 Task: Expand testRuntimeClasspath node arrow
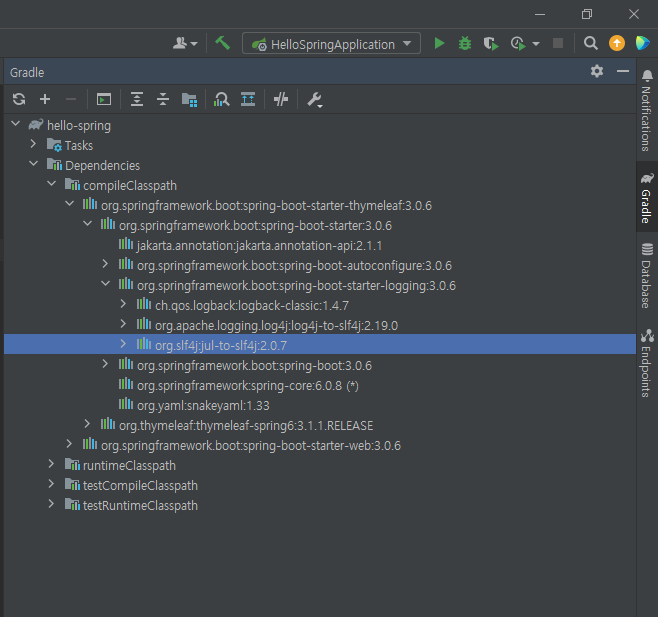pyautogui.click(x=51, y=504)
